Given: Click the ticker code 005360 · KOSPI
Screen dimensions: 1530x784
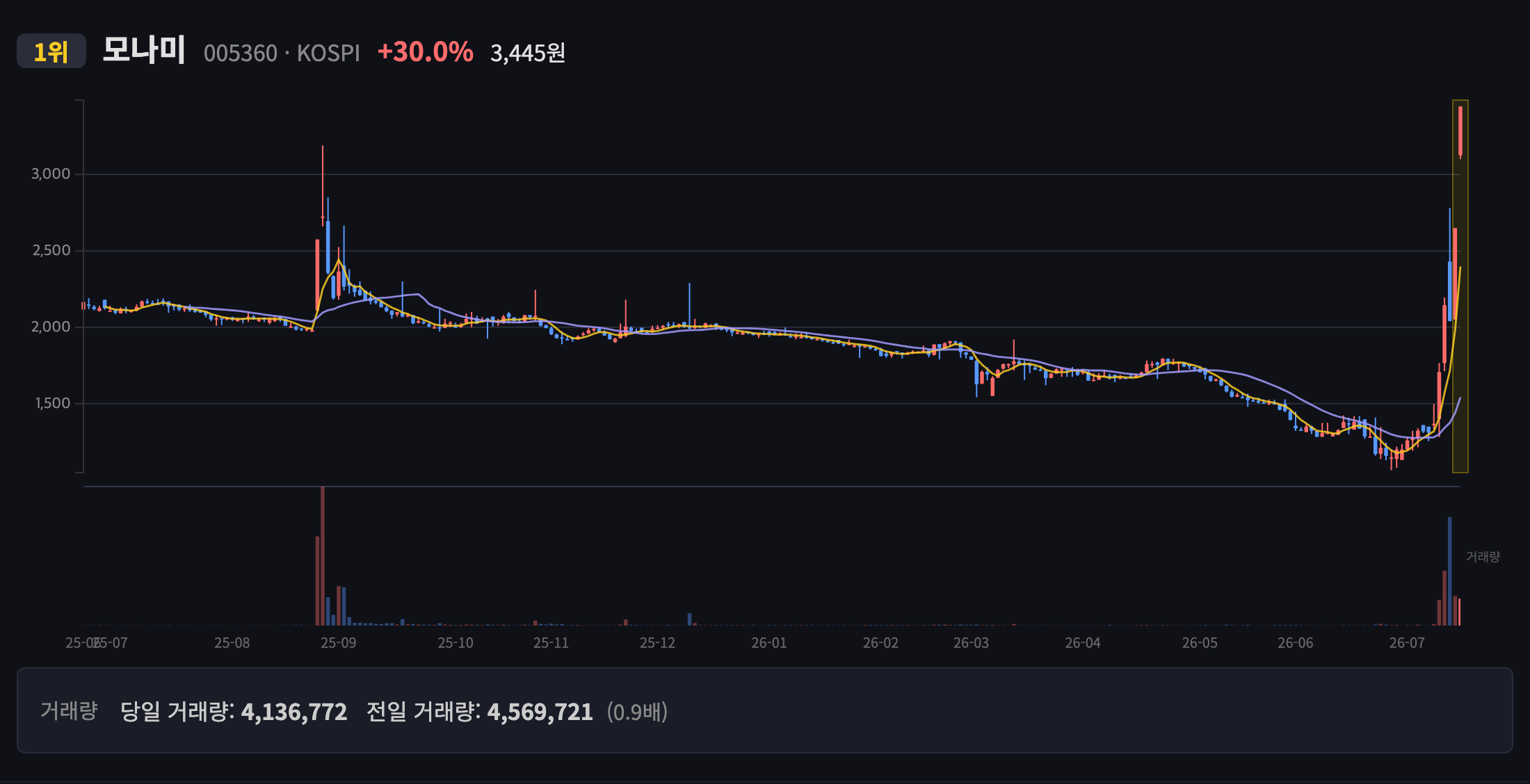Looking at the screenshot, I should 282,53.
